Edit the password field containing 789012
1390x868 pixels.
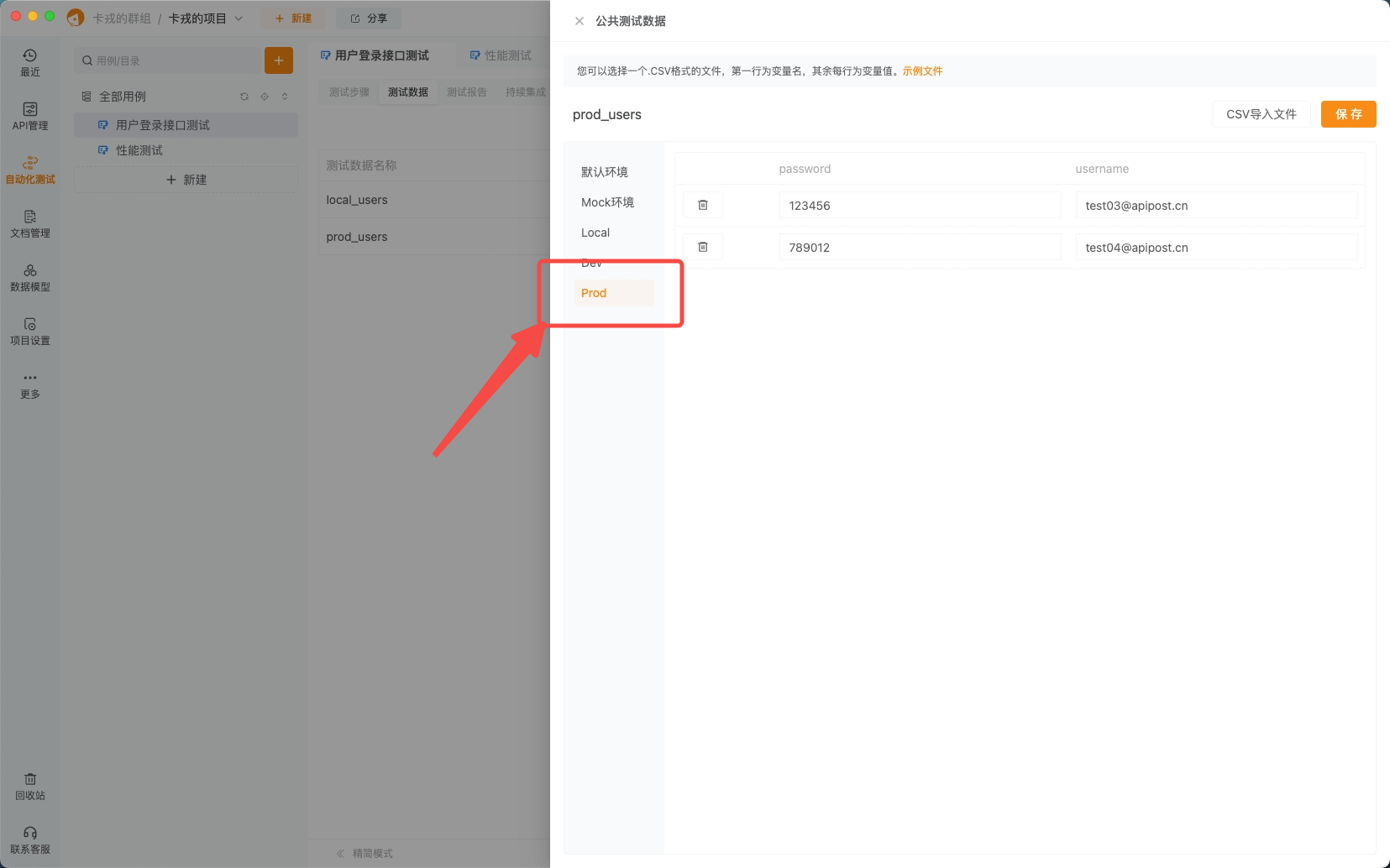[x=920, y=247]
